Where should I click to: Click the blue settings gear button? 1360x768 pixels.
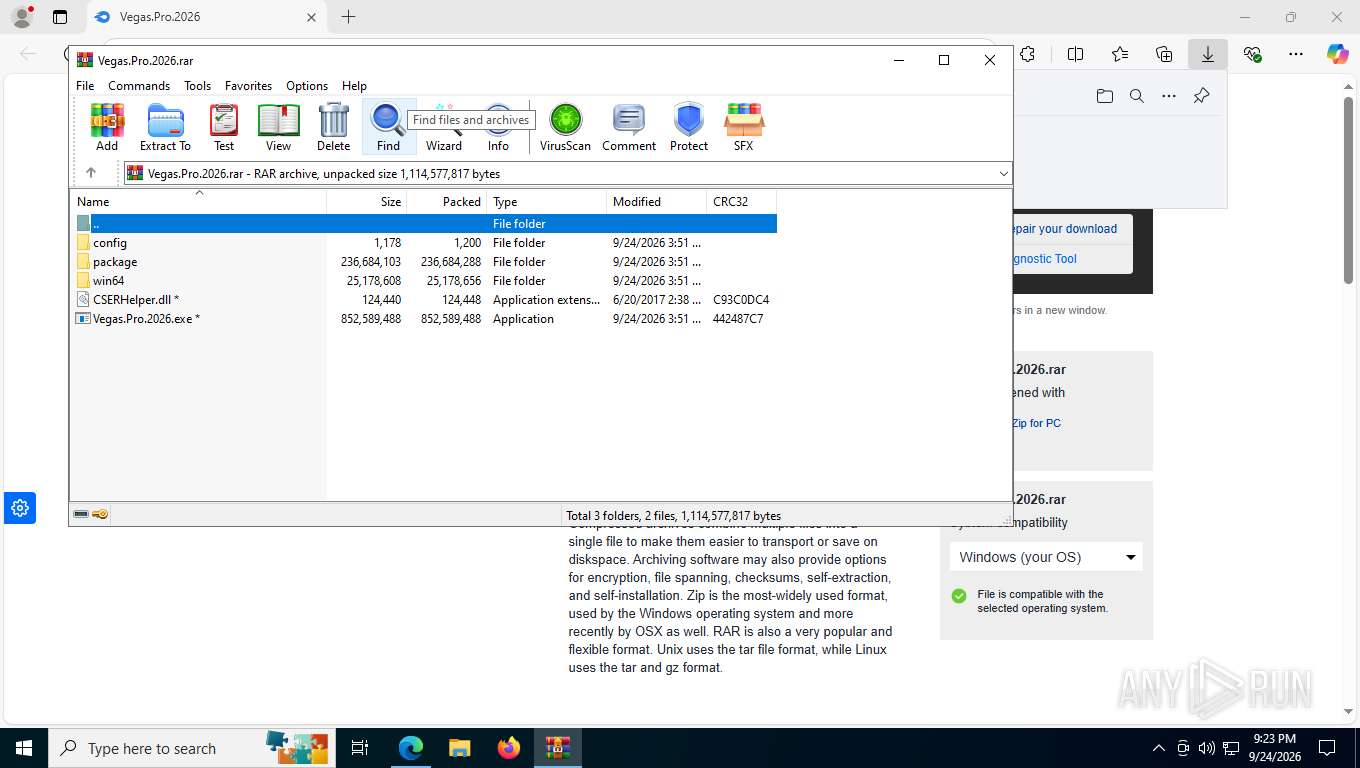(20, 508)
